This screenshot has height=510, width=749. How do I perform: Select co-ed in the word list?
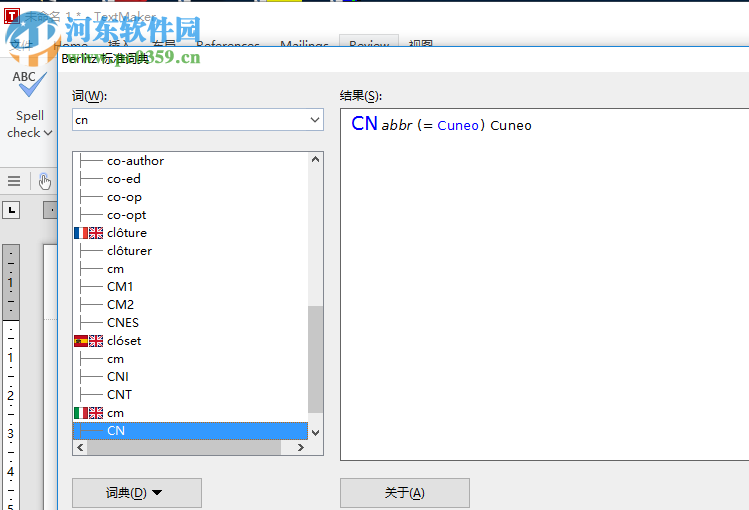pyautogui.click(x=124, y=179)
